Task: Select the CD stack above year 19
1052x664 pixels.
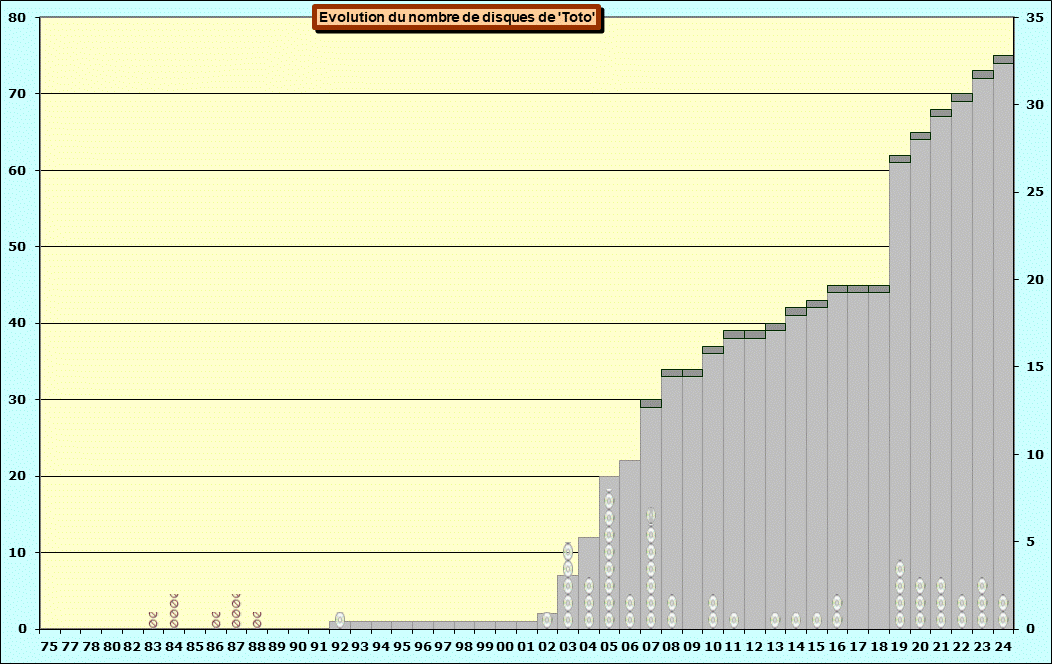Action: click(900, 594)
